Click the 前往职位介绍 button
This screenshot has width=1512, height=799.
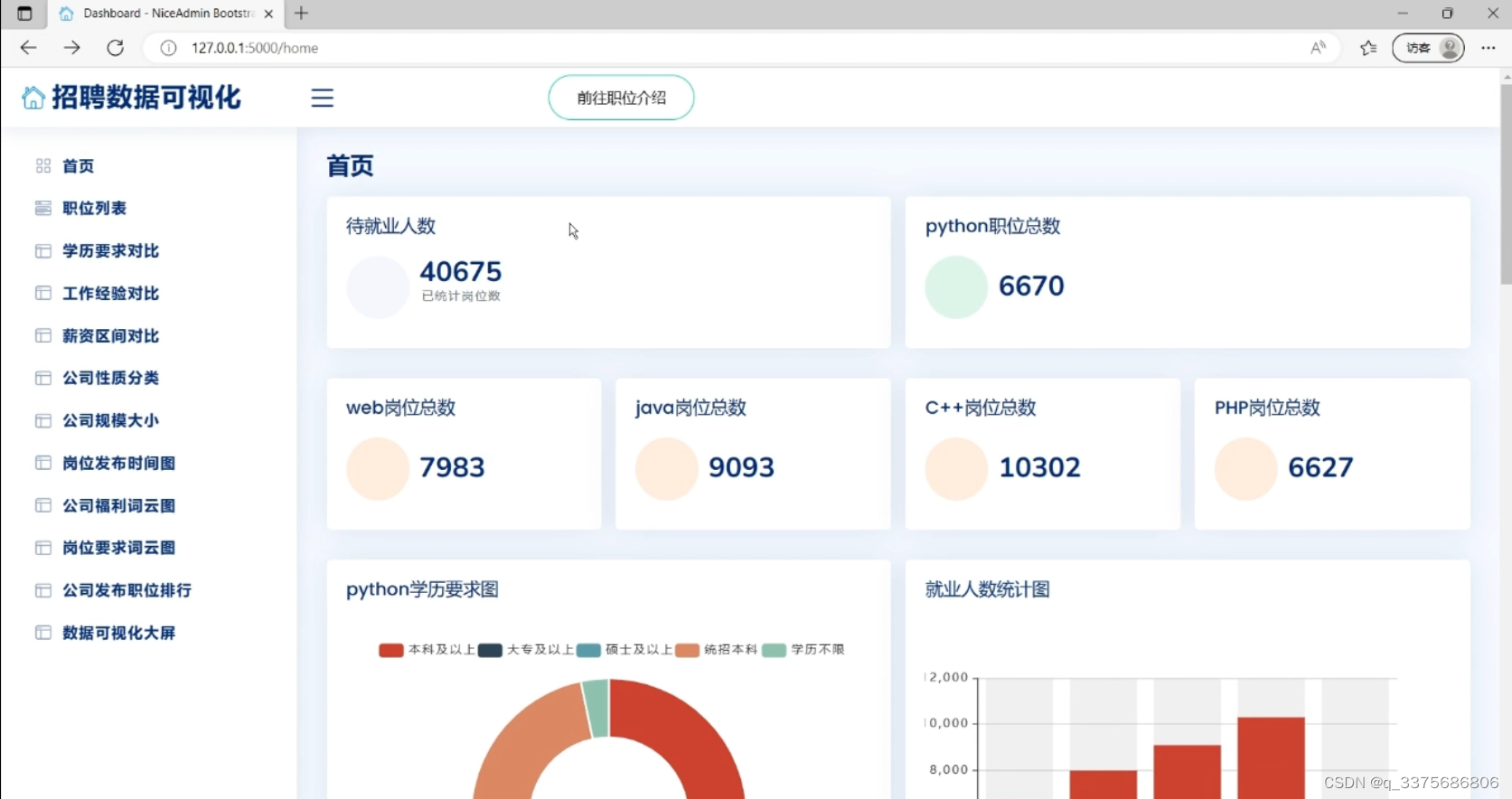tap(621, 98)
